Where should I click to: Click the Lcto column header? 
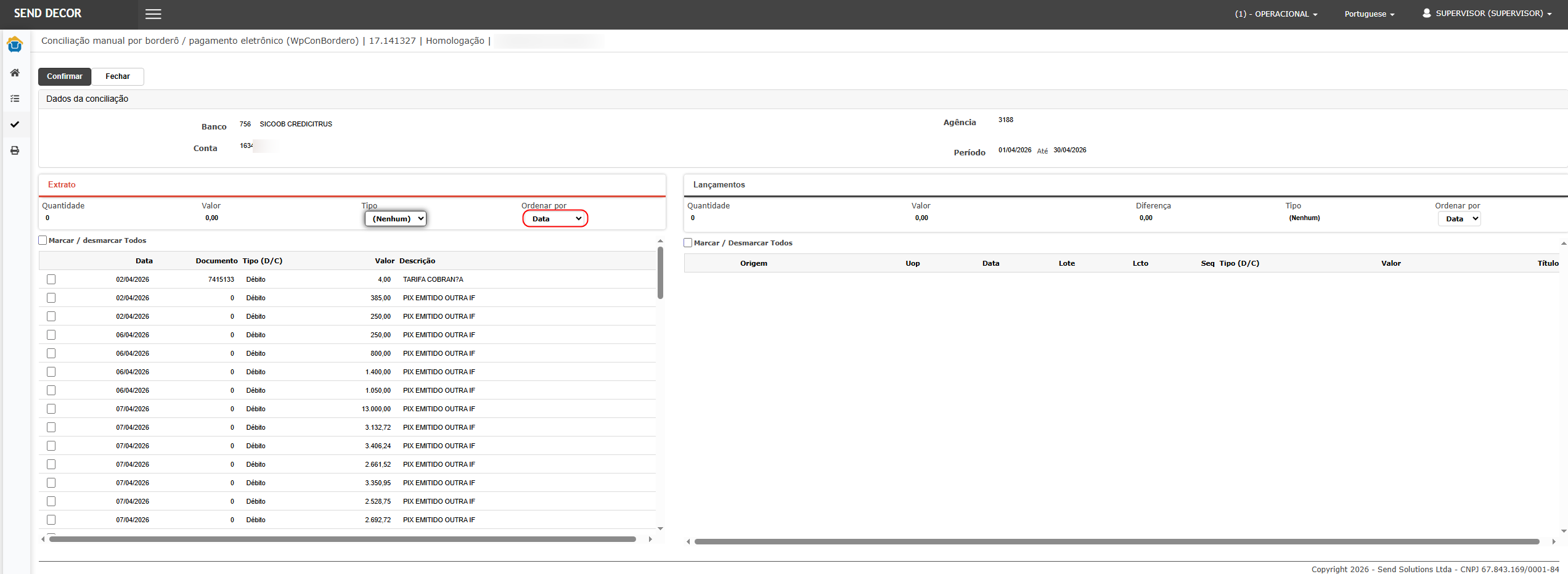(x=1140, y=264)
